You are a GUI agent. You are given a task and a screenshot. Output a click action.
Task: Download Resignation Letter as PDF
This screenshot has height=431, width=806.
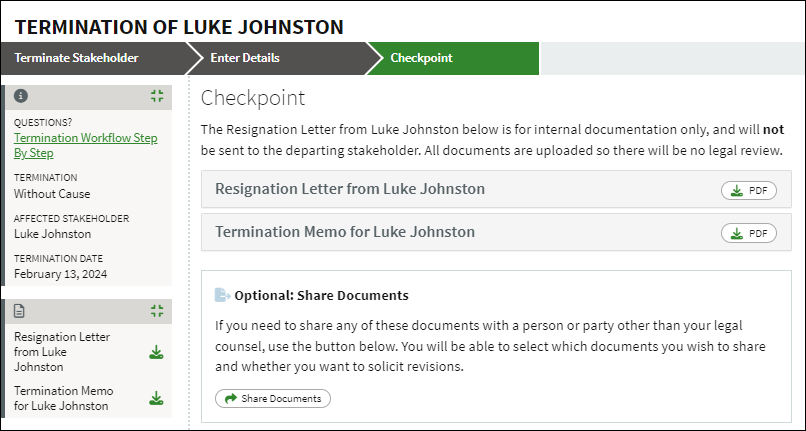[x=748, y=191]
